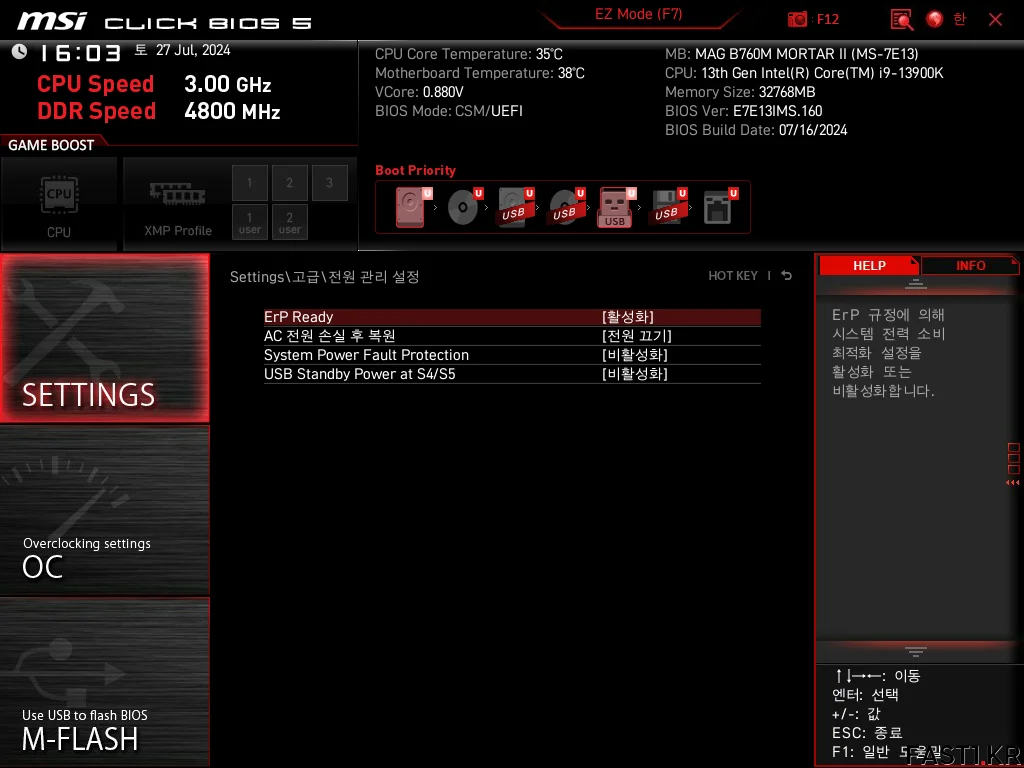
Task: Select the hard disk boot device icon
Action: [413, 207]
